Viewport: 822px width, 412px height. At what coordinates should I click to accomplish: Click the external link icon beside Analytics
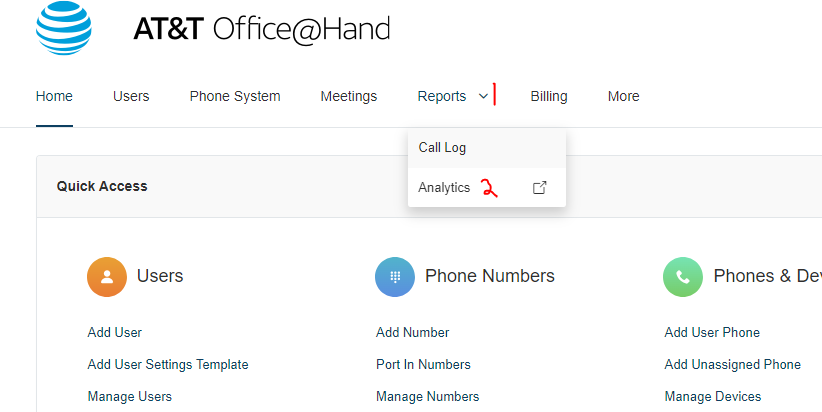coord(539,188)
